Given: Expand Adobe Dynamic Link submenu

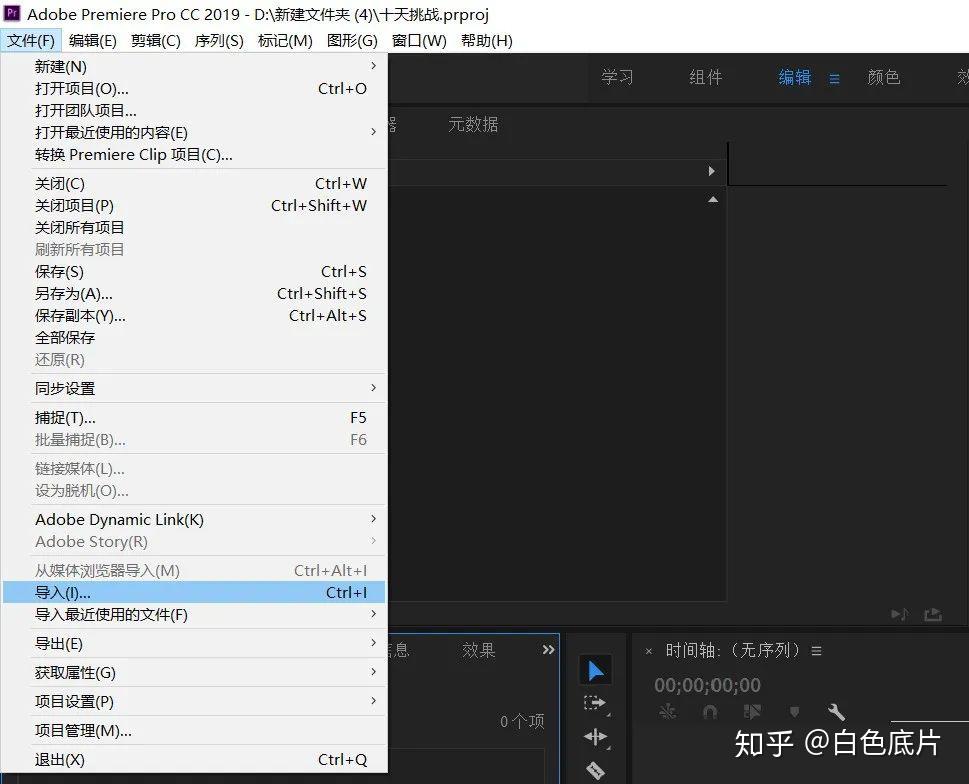Looking at the screenshot, I should pyautogui.click(x=194, y=519).
